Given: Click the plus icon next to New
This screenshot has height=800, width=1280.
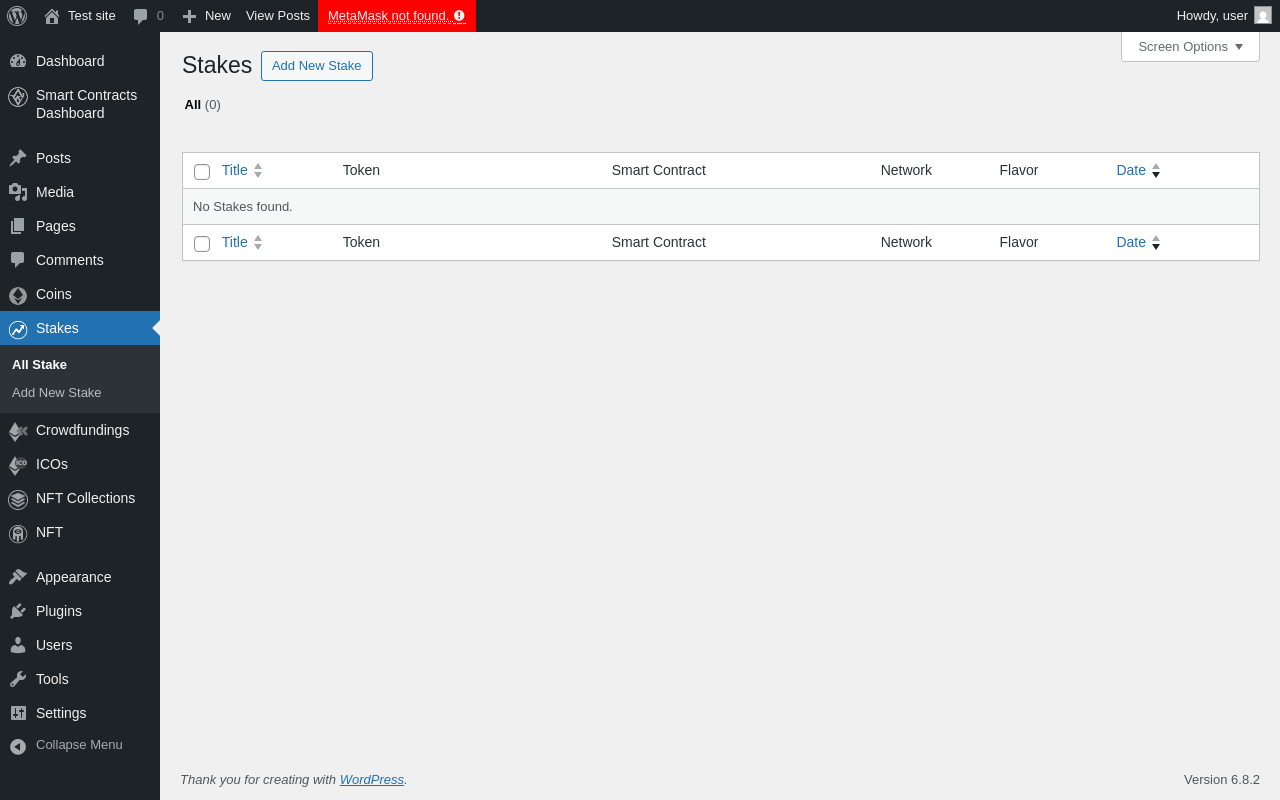Looking at the screenshot, I should tap(189, 16).
